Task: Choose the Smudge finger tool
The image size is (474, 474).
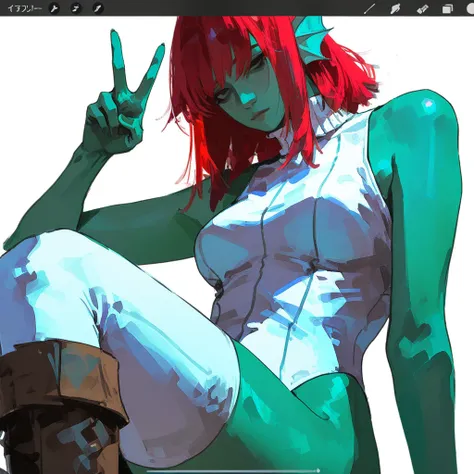Action: pos(395,9)
